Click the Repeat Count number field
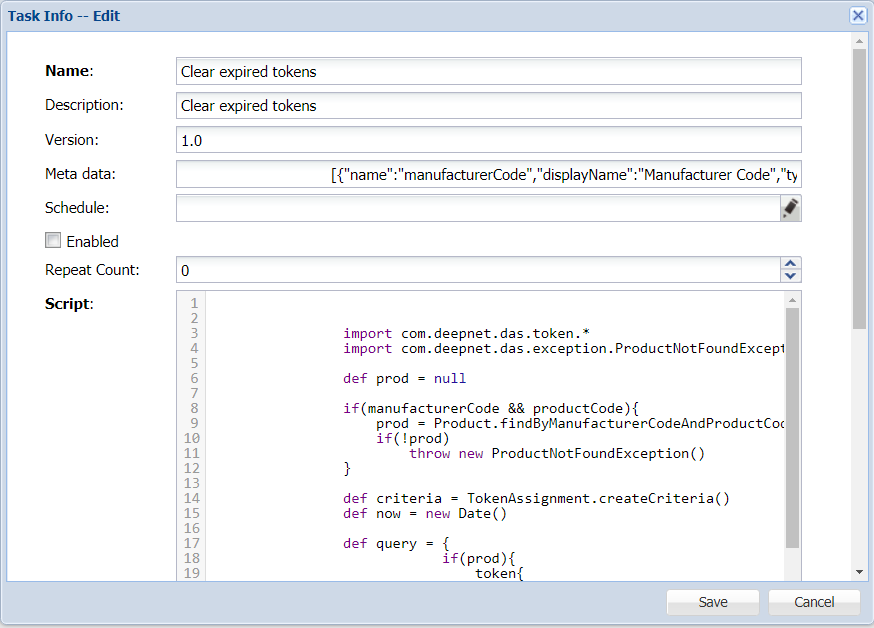 coord(476,270)
